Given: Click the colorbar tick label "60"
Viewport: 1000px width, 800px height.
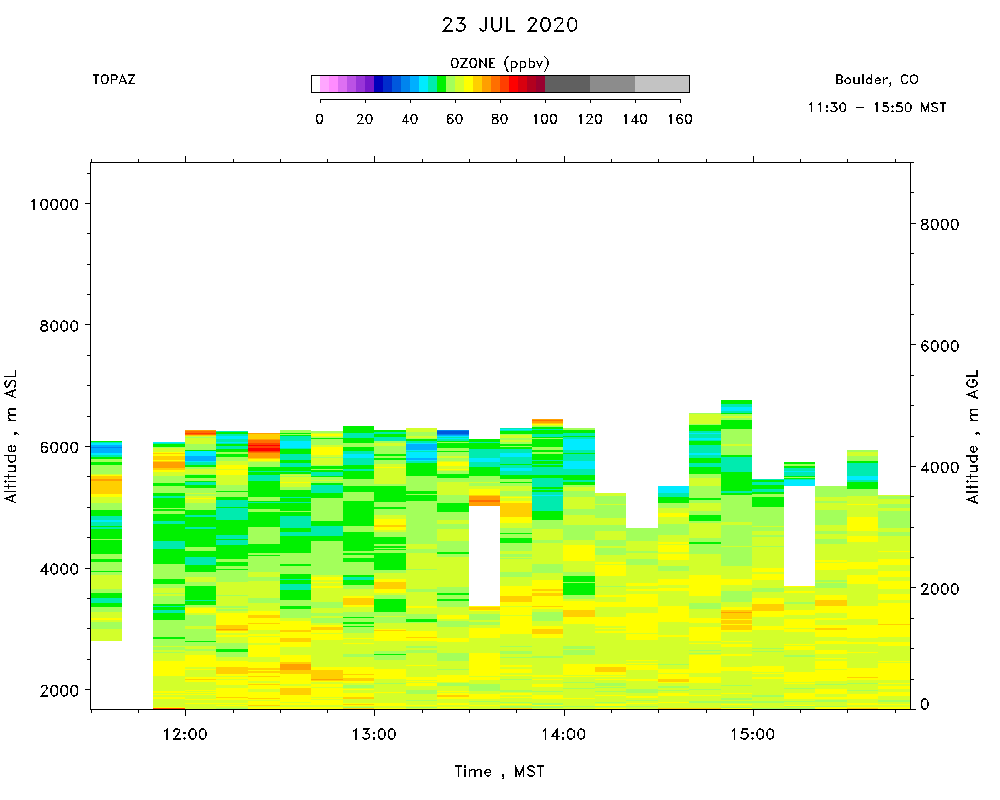Looking at the screenshot, I should pyautogui.click(x=455, y=119).
